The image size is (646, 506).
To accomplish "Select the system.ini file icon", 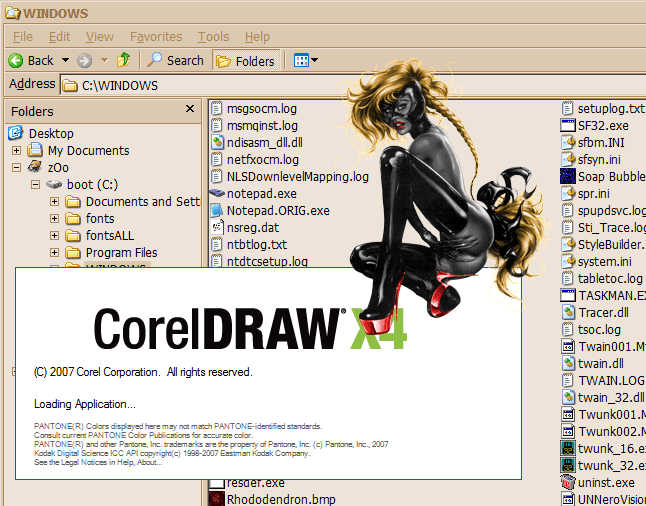I will coord(568,261).
